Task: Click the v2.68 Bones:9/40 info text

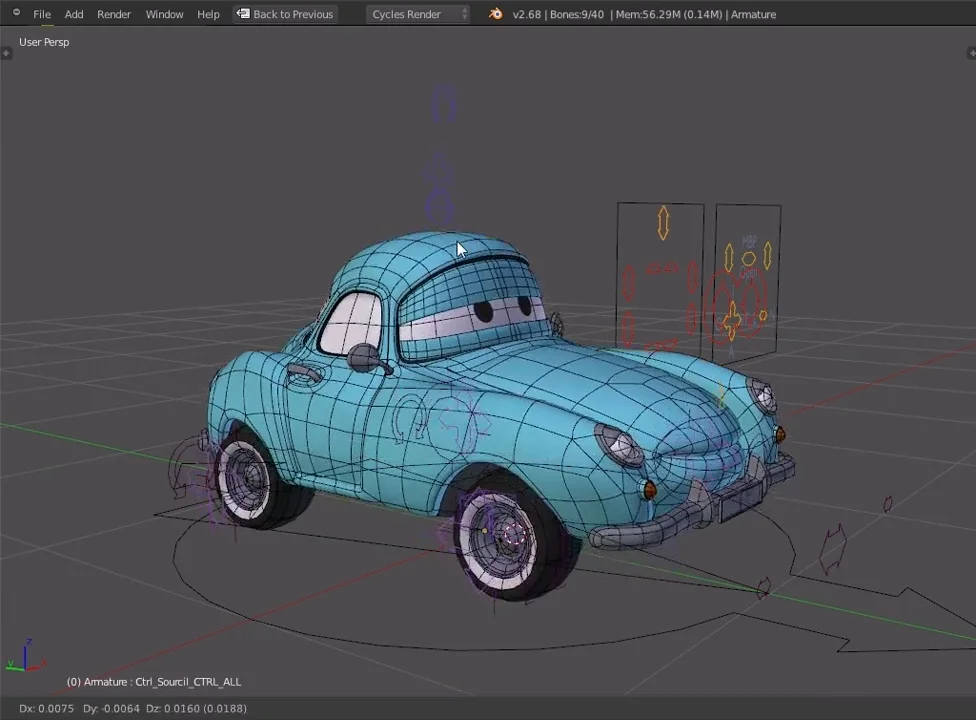Action: pos(558,14)
